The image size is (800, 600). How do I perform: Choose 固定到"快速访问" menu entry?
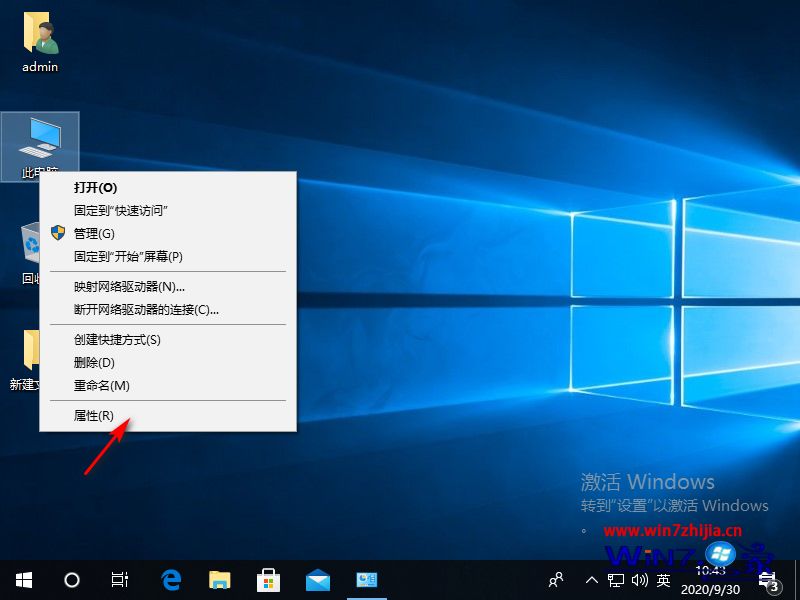168,210
